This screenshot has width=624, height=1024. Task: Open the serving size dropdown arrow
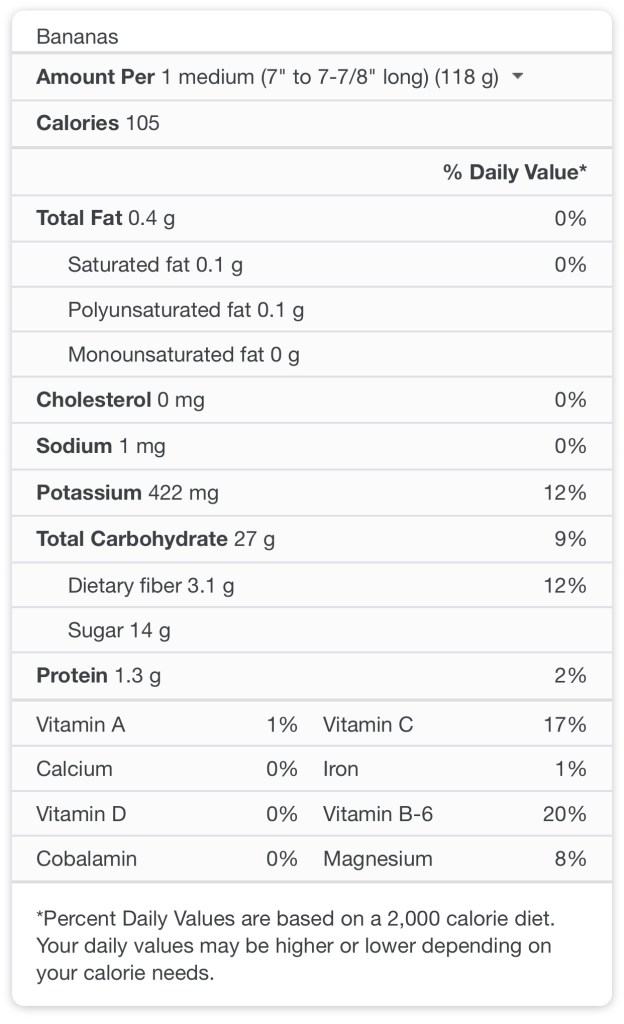pyautogui.click(x=517, y=77)
